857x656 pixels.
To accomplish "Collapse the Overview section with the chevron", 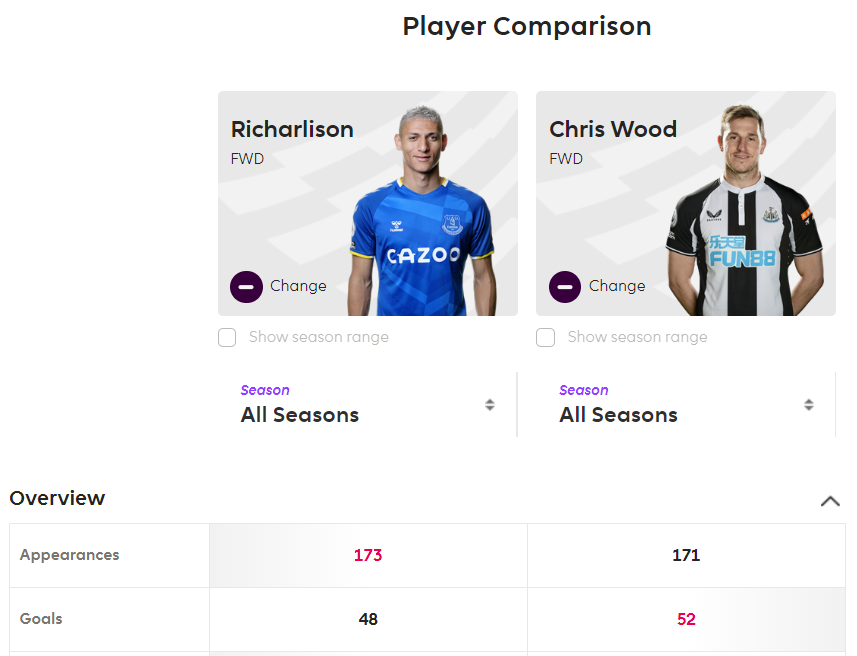I will tap(830, 501).
